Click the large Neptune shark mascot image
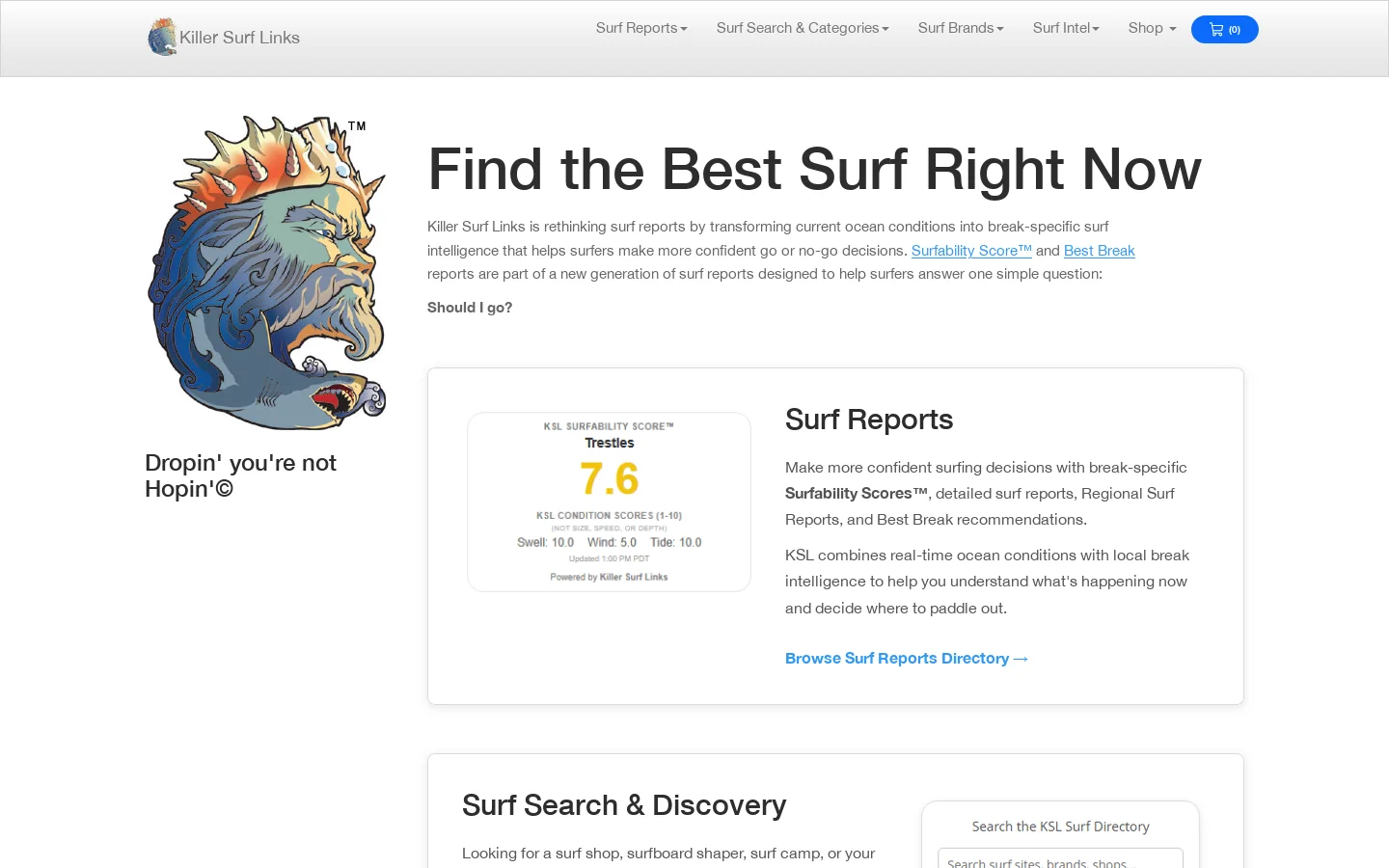Image resolution: width=1389 pixels, height=868 pixels. click(x=267, y=273)
